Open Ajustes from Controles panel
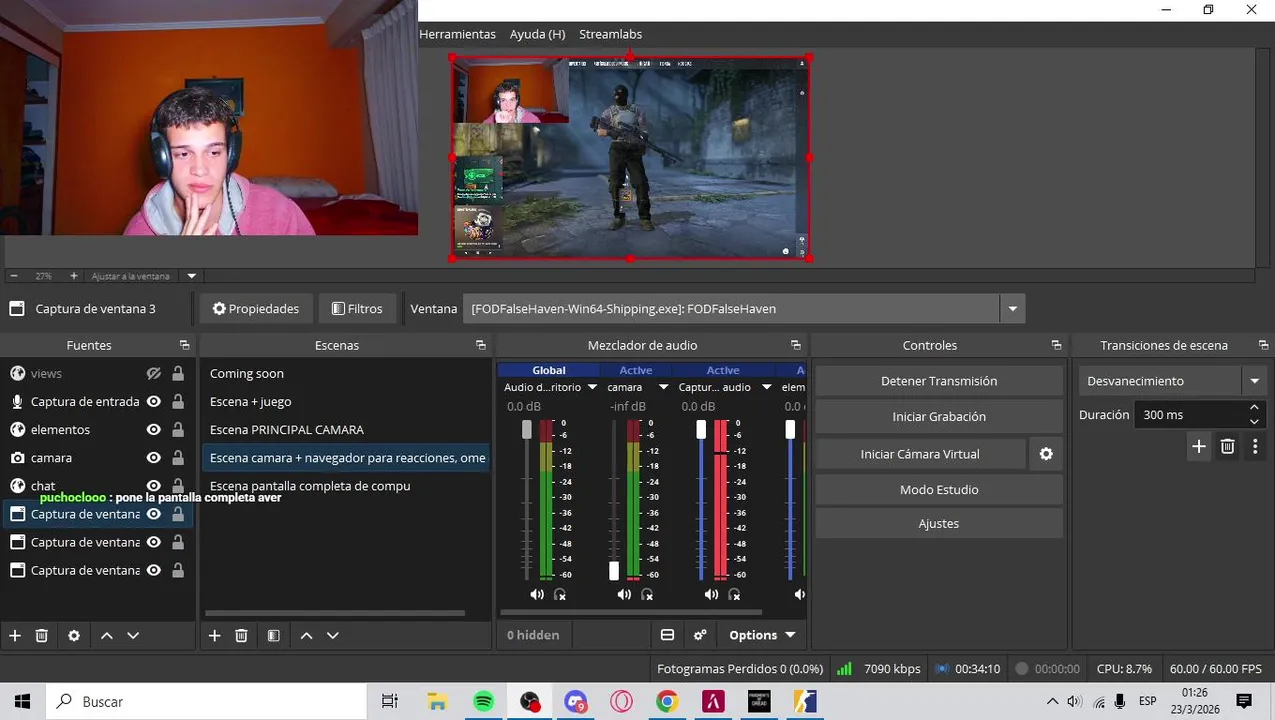1275x720 pixels. pyautogui.click(x=939, y=524)
